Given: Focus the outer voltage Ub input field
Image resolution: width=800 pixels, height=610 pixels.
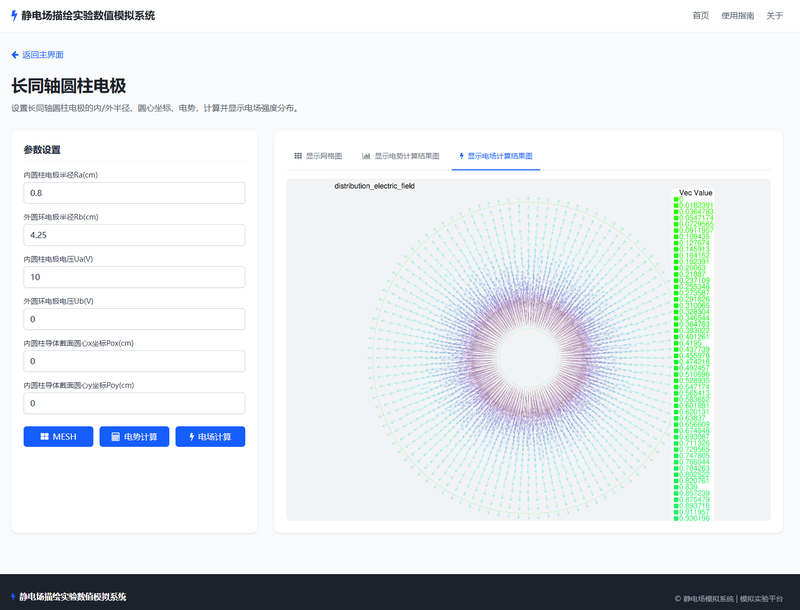Looking at the screenshot, I should click(134, 319).
